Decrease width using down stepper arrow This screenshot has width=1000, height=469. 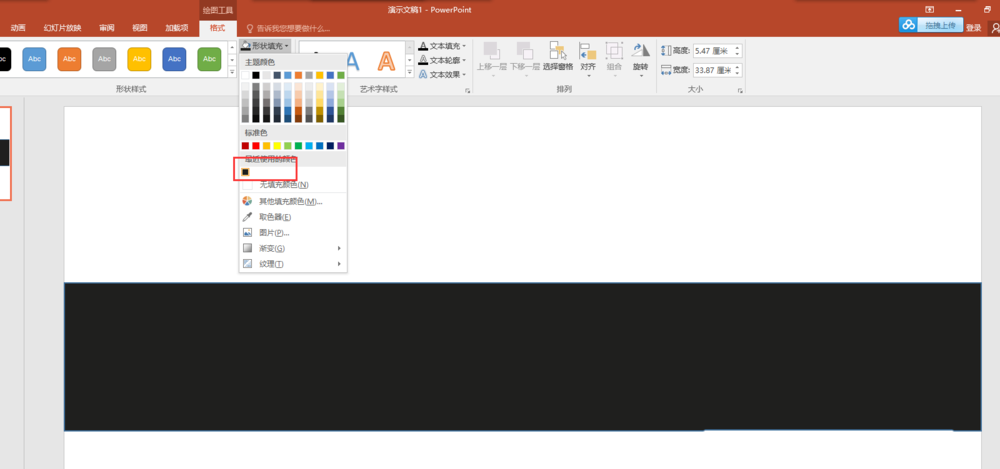point(738,73)
